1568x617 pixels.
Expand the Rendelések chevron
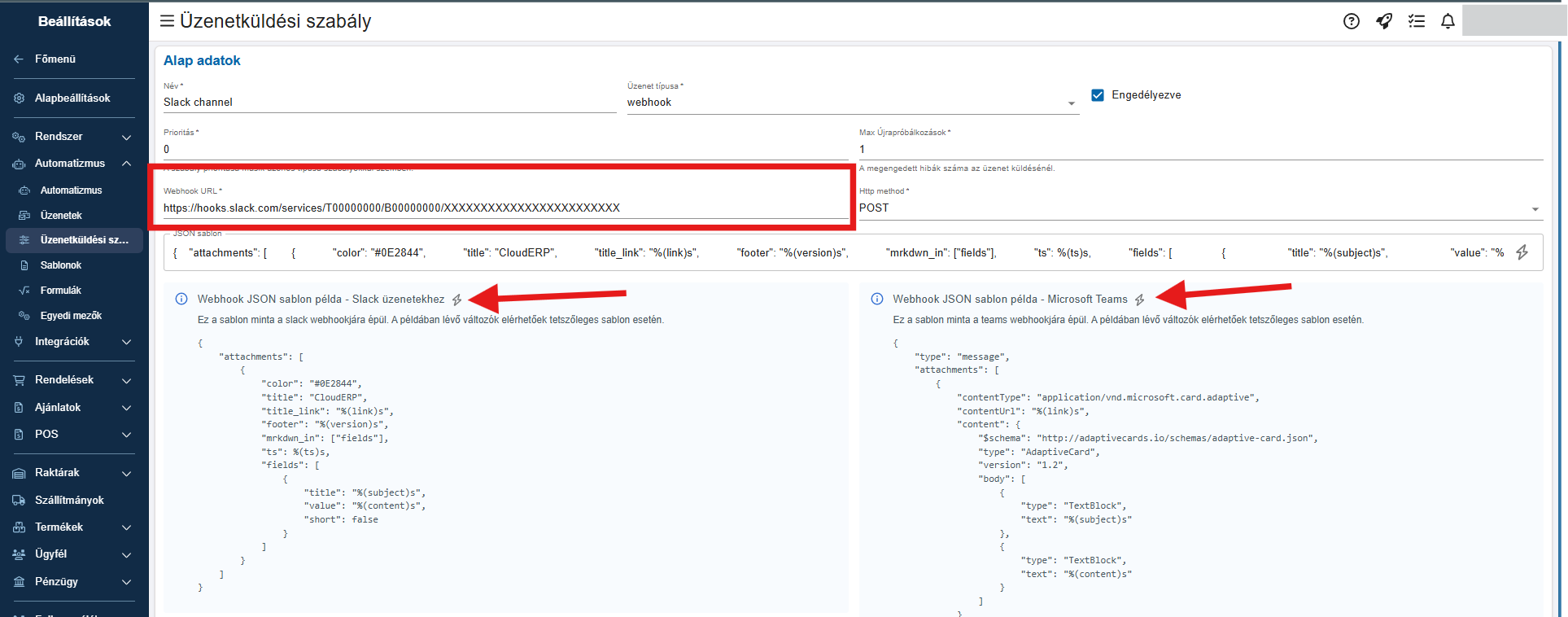pos(127,380)
